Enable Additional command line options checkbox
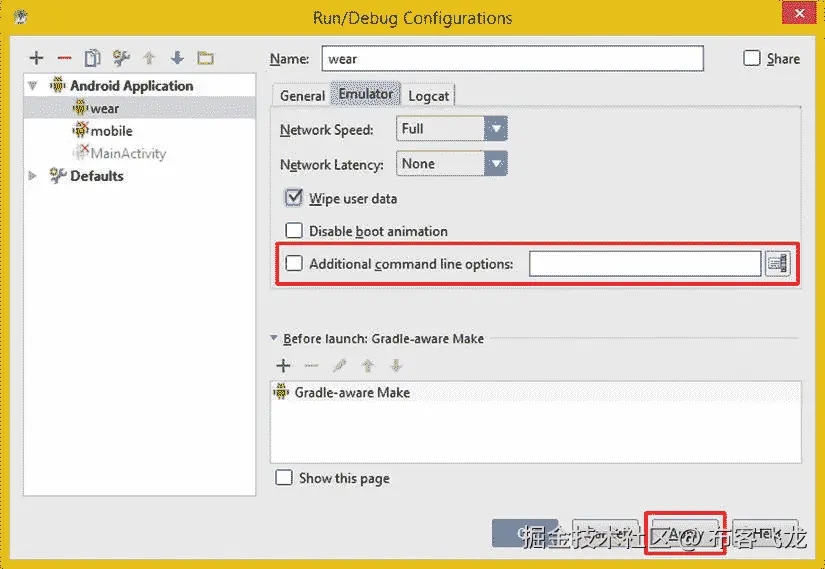 pos(294,263)
